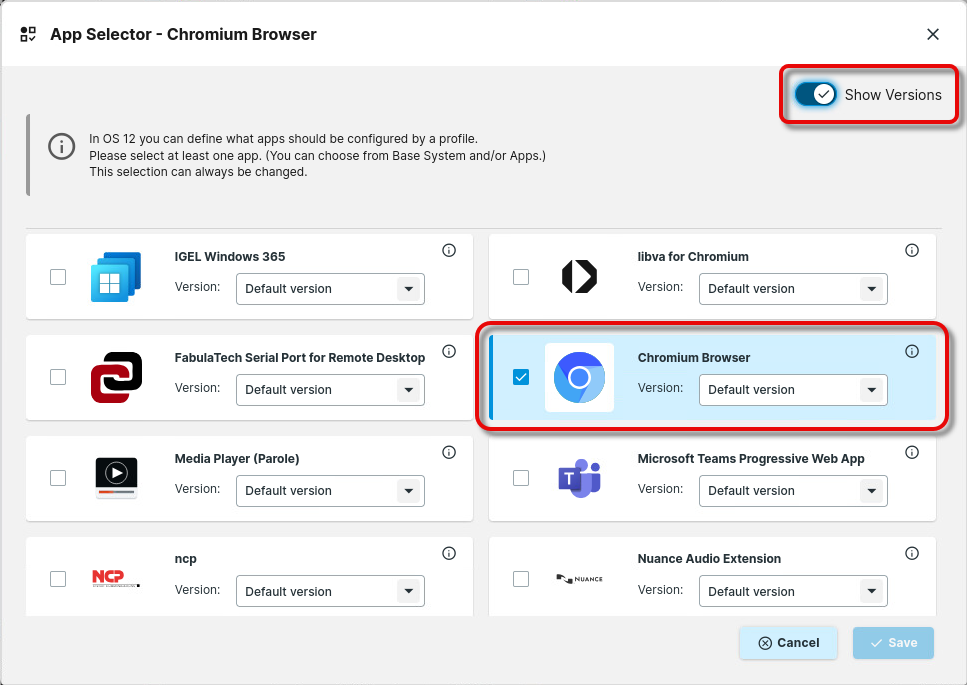Show info for IGEL Windows 365
Viewport: 967px width, 685px height.
coord(449,250)
